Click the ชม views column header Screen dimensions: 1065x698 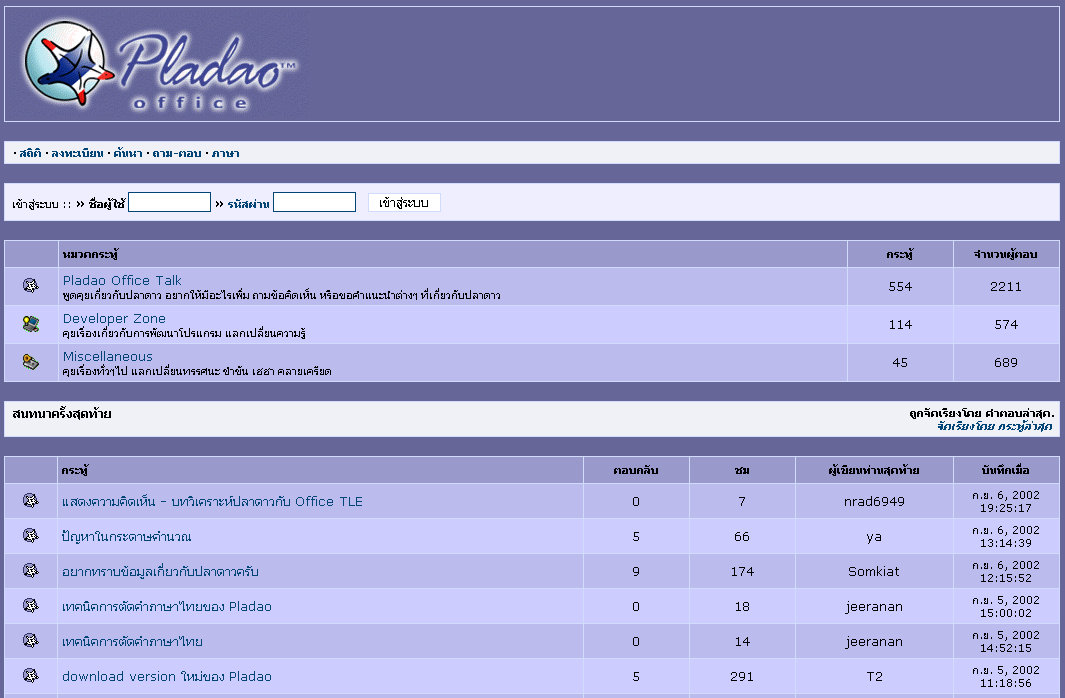click(742, 470)
